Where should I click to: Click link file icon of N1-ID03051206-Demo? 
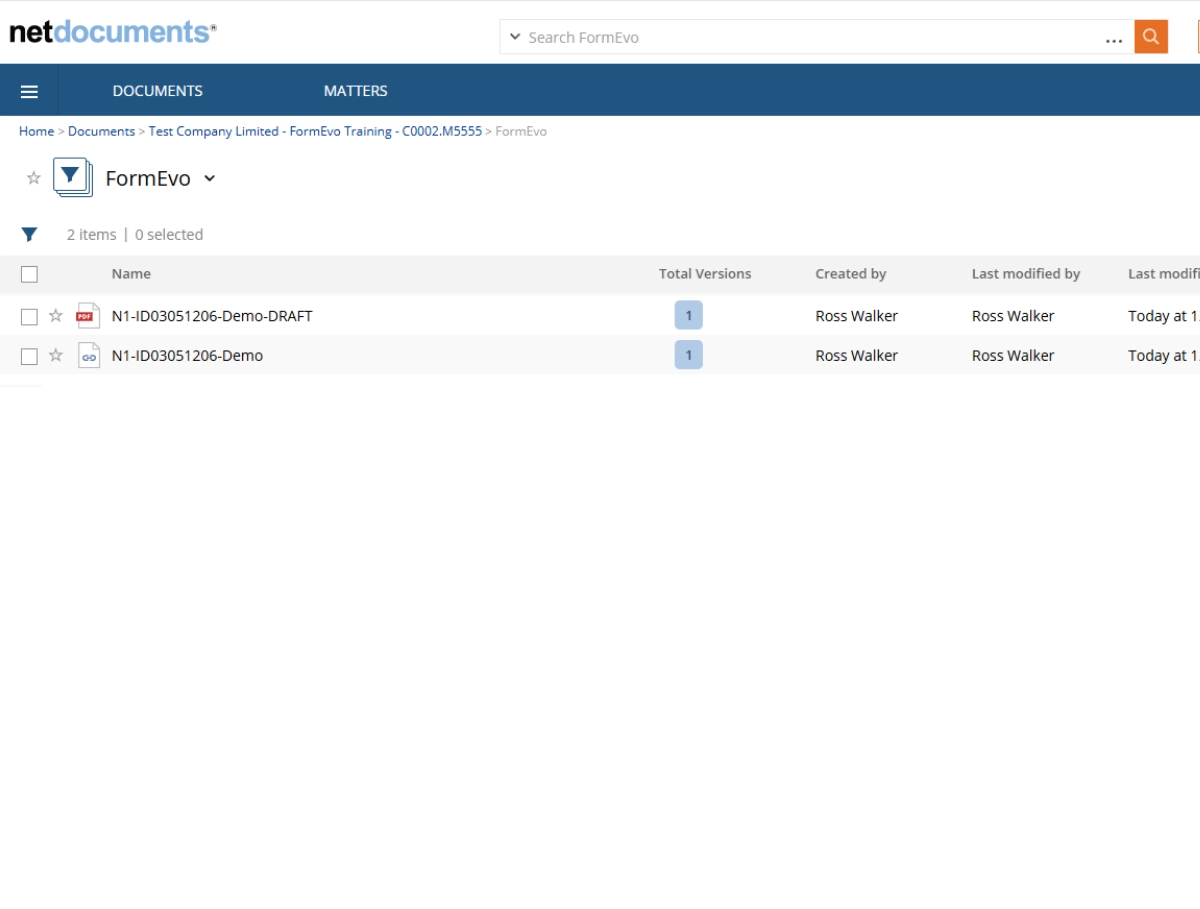pos(88,355)
